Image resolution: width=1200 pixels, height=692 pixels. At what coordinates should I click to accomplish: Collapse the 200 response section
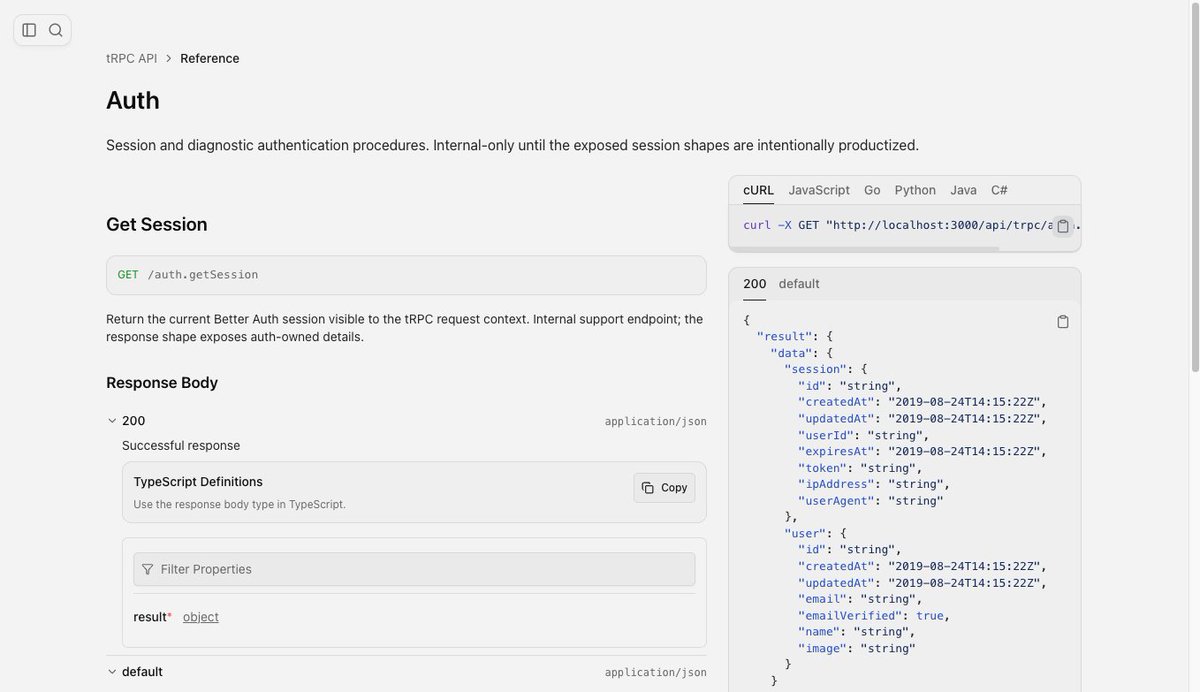[x=112, y=421]
